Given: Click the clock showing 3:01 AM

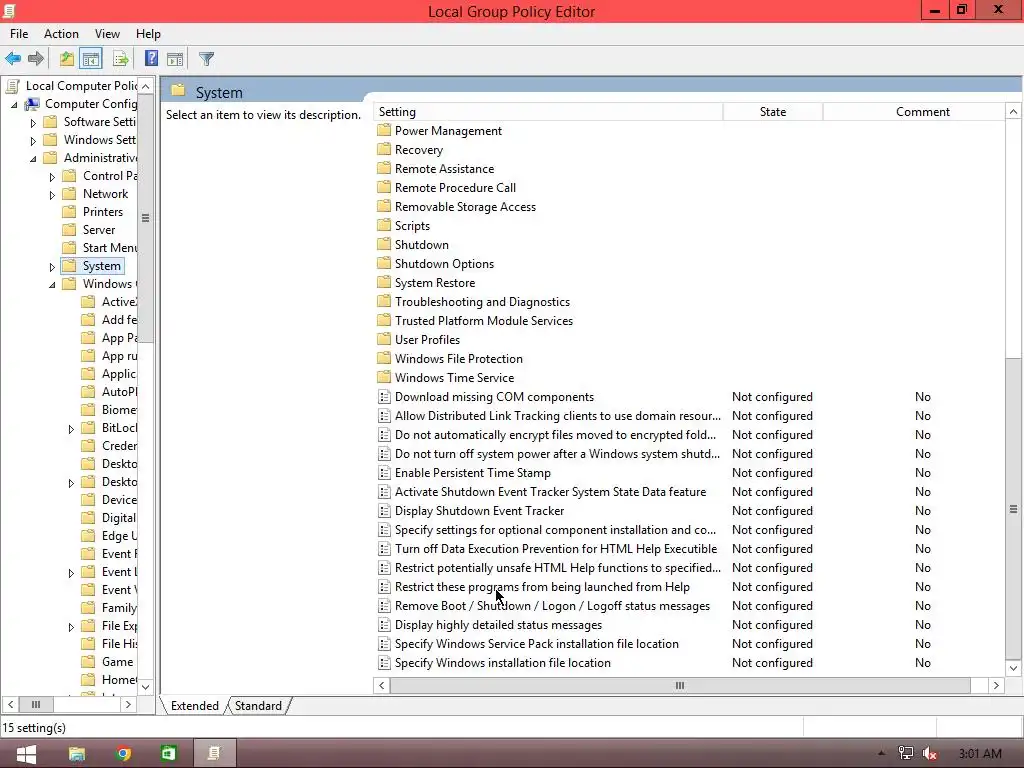Looking at the screenshot, I should (x=980, y=754).
